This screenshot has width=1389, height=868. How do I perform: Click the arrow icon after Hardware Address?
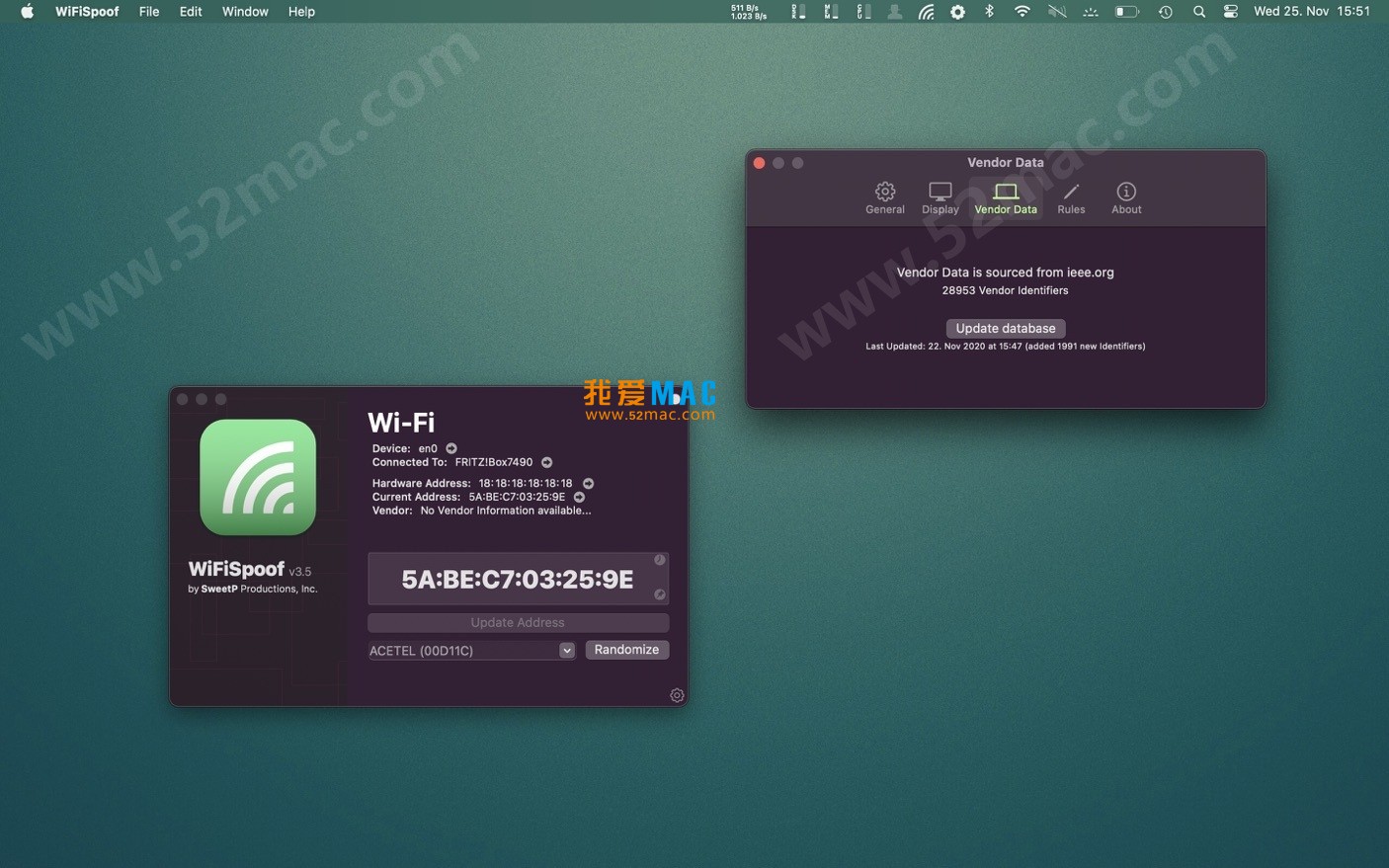[x=588, y=484]
